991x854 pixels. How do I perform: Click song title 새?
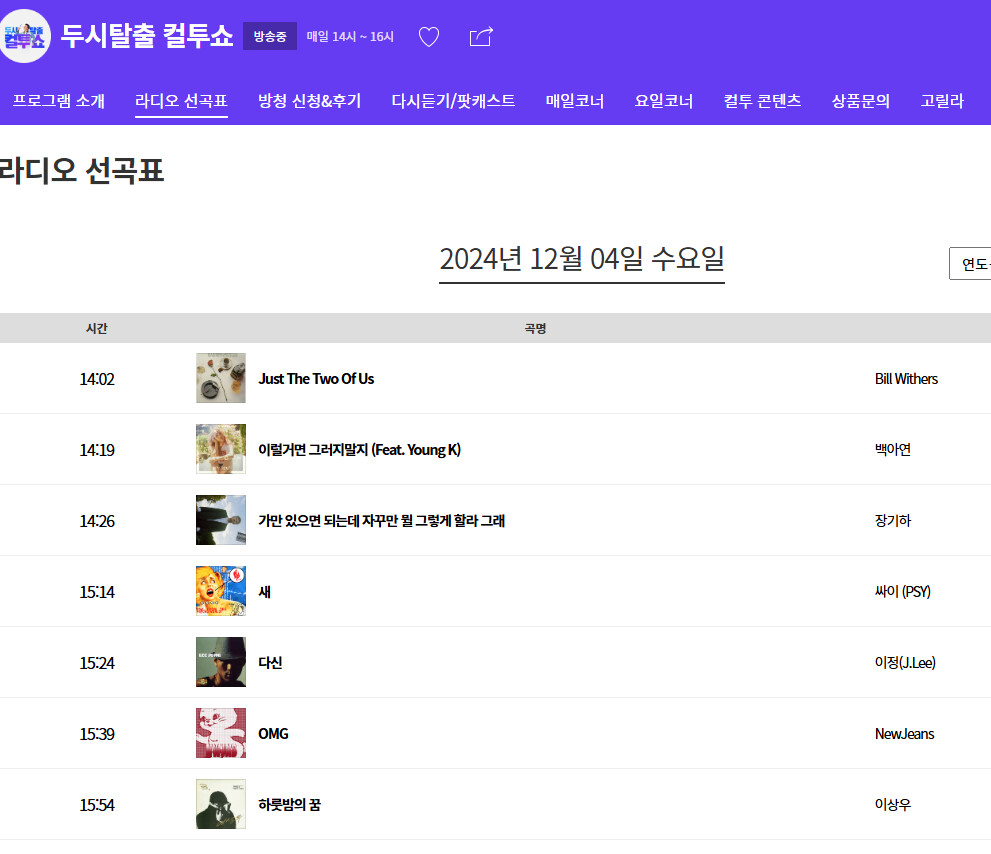click(x=264, y=592)
